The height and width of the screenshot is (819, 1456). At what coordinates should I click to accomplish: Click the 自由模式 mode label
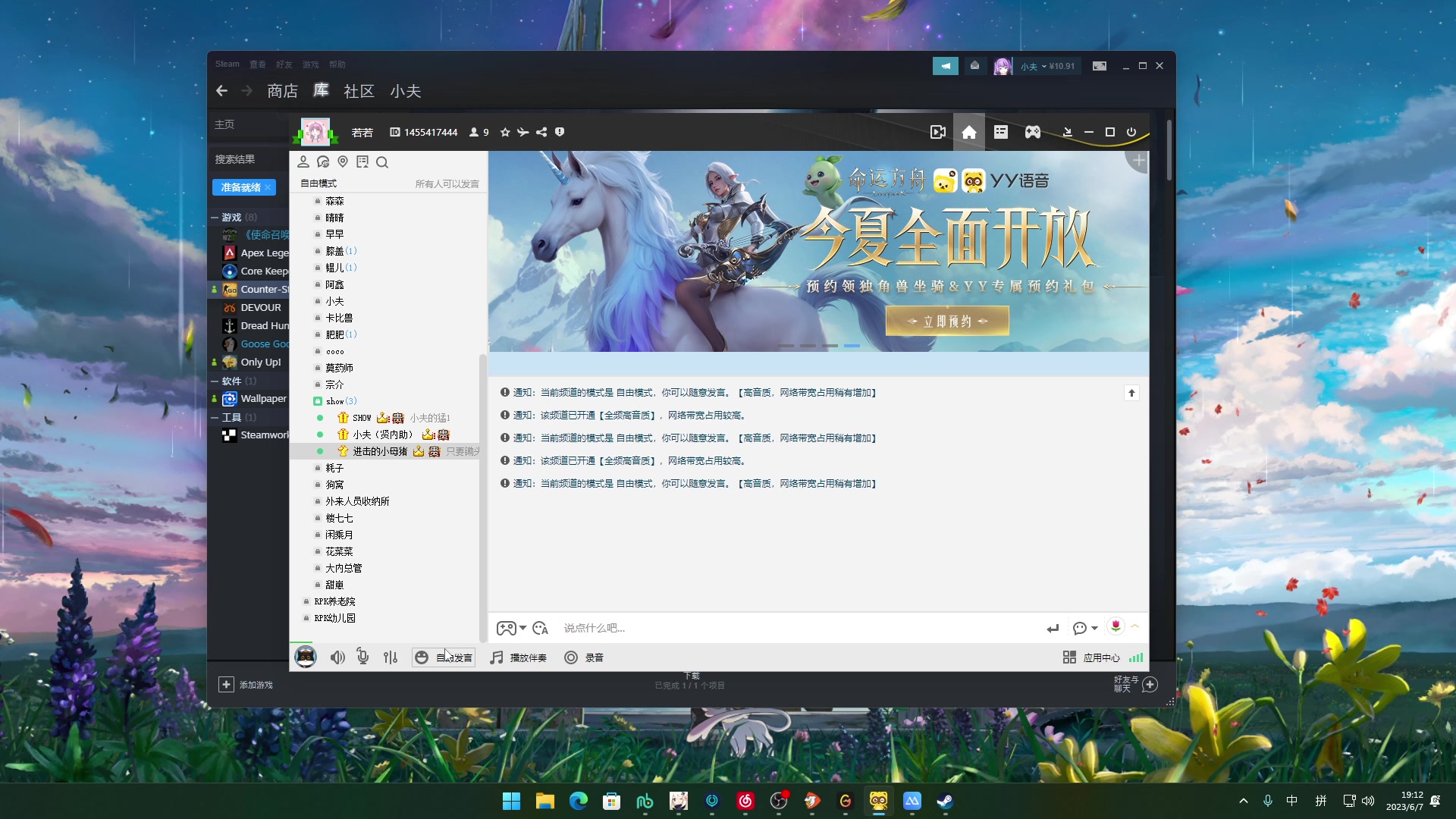(318, 184)
